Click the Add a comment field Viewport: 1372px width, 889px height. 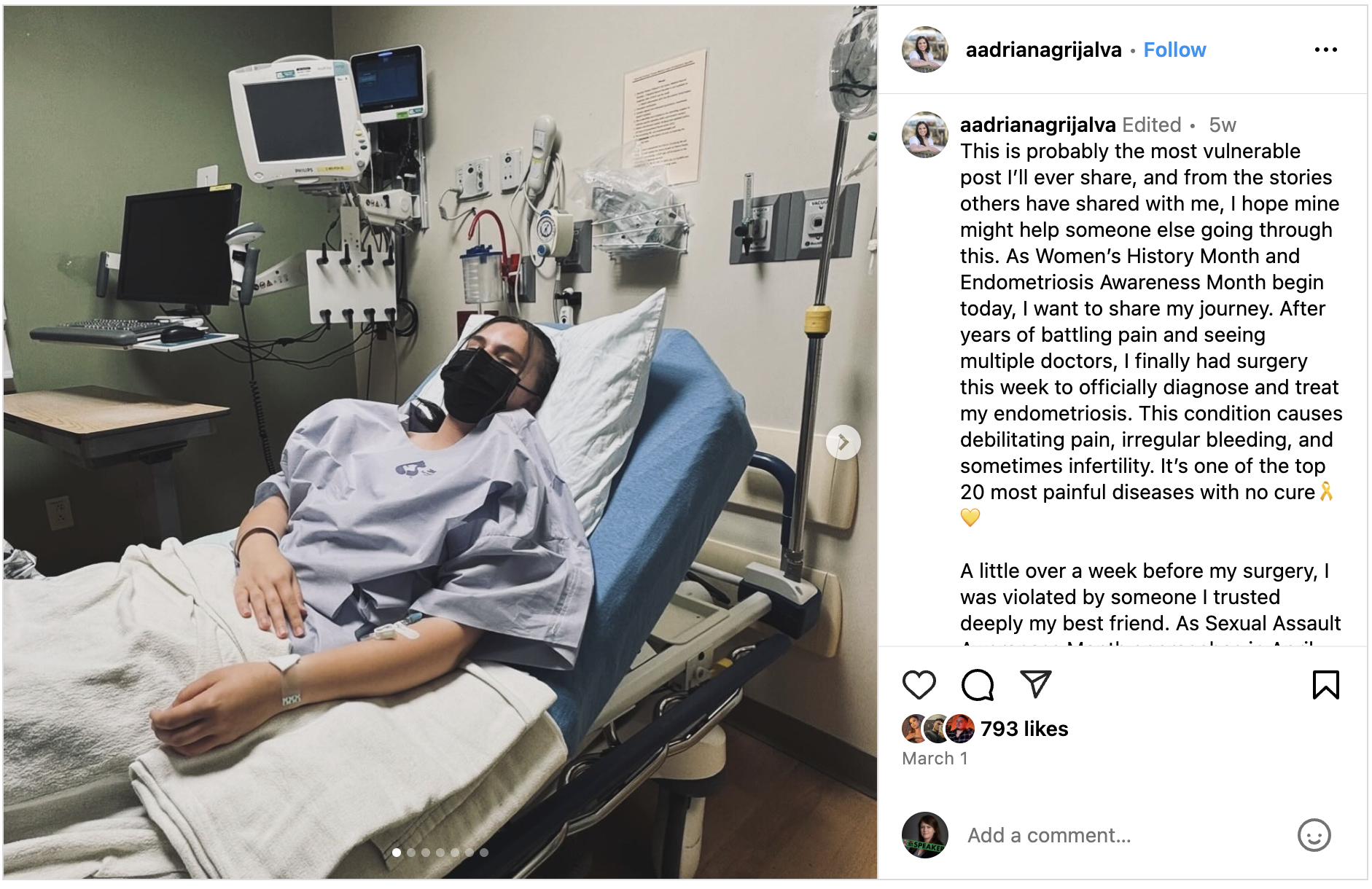(x=1123, y=835)
